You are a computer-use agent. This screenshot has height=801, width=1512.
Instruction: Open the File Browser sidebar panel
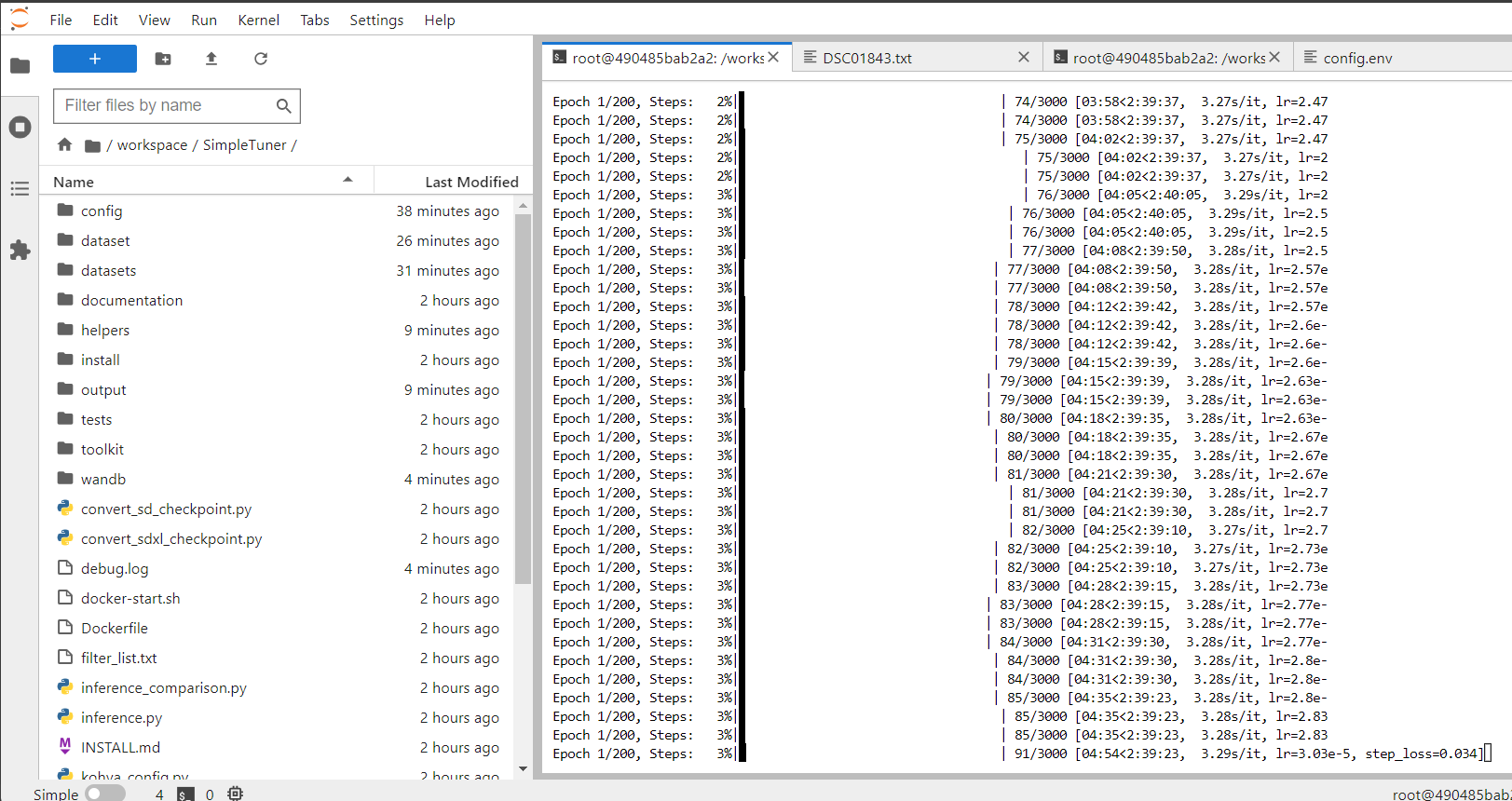pyautogui.click(x=20, y=65)
